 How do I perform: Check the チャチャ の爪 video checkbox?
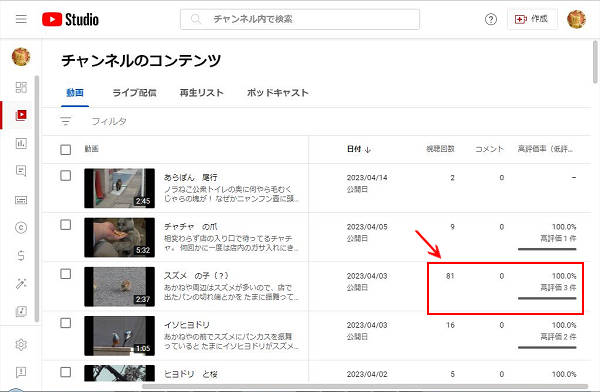66,225
